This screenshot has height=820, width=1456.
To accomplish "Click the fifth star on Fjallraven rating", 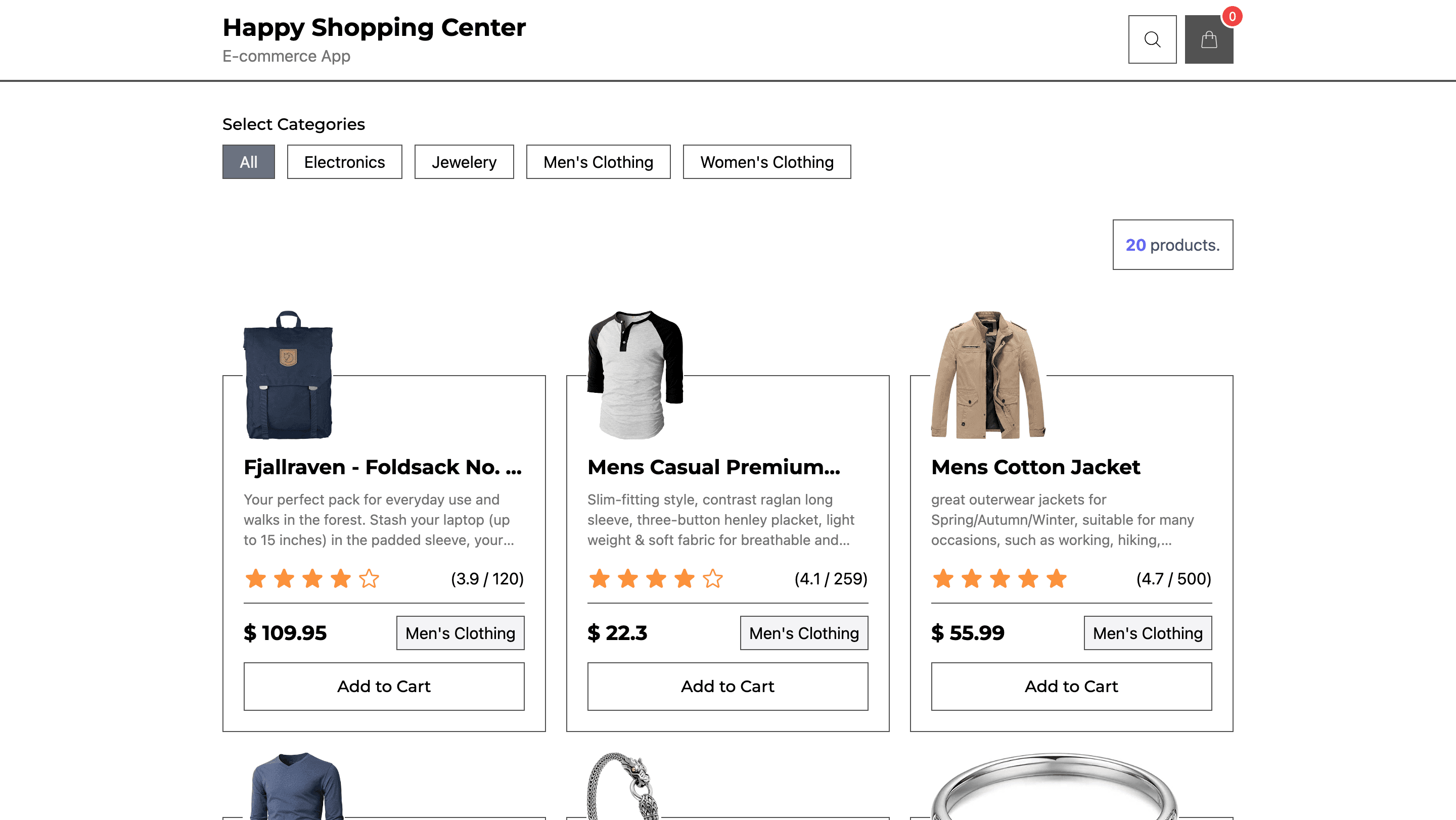I will [x=369, y=579].
